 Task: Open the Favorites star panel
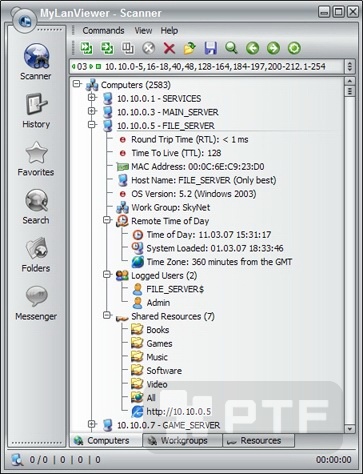36,159
